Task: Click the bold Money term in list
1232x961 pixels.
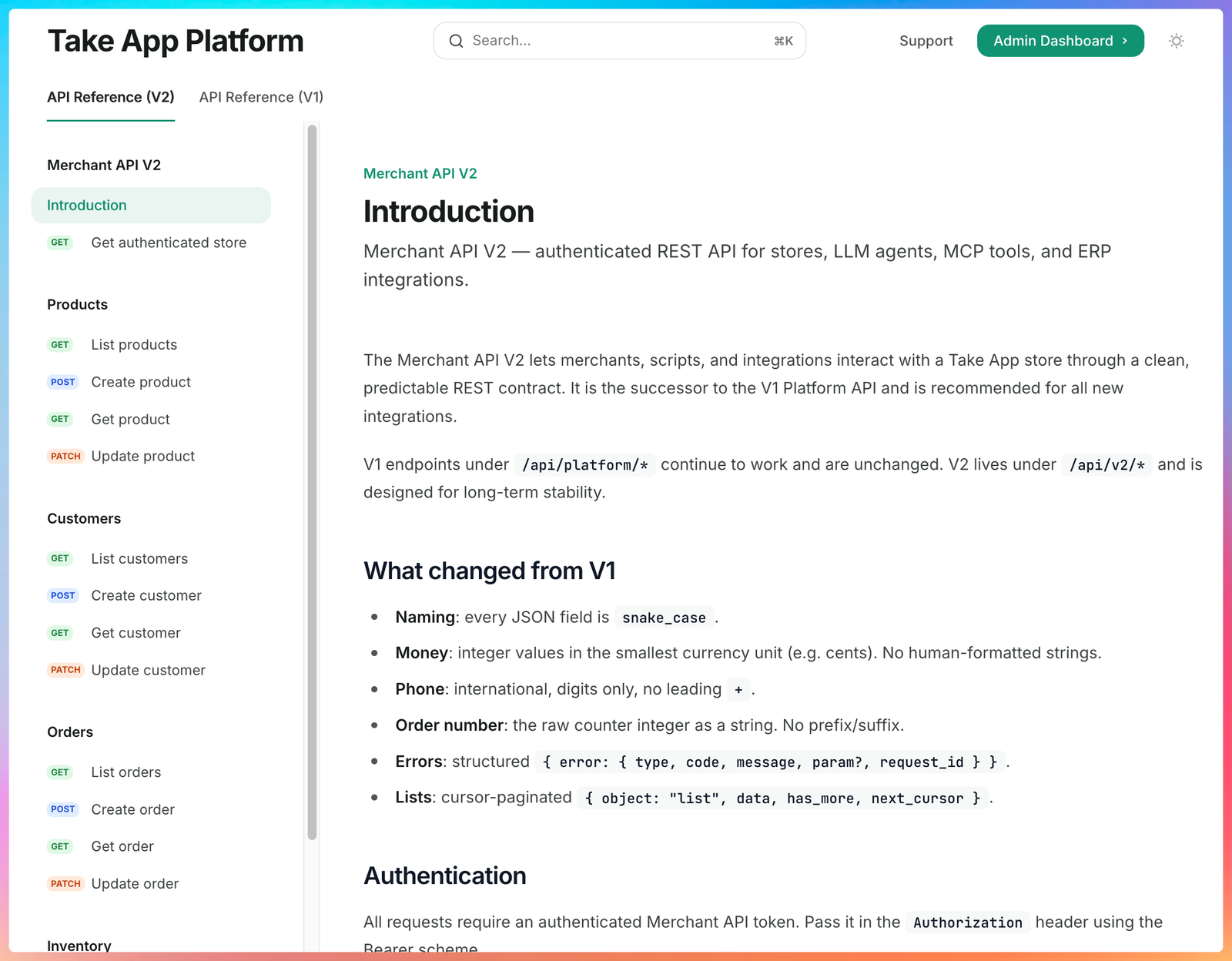Action: pyautogui.click(x=422, y=653)
